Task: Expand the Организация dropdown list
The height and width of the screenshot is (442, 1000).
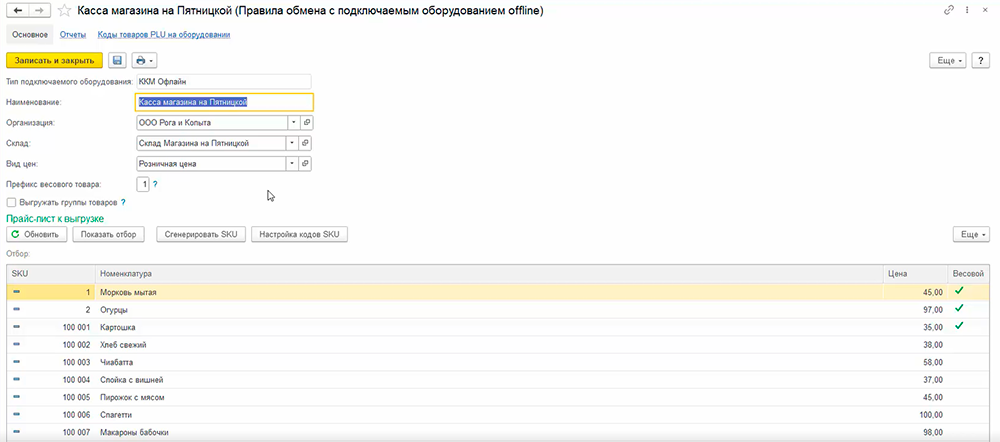Action: (293, 122)
